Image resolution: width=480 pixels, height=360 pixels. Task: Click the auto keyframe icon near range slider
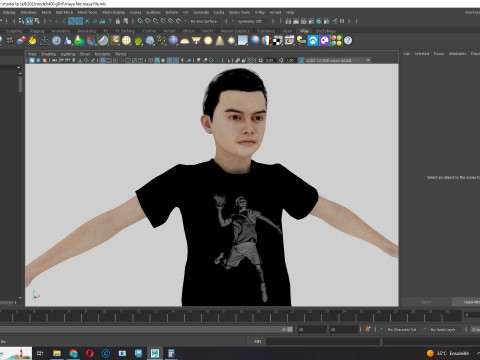(x=368, y=329)
